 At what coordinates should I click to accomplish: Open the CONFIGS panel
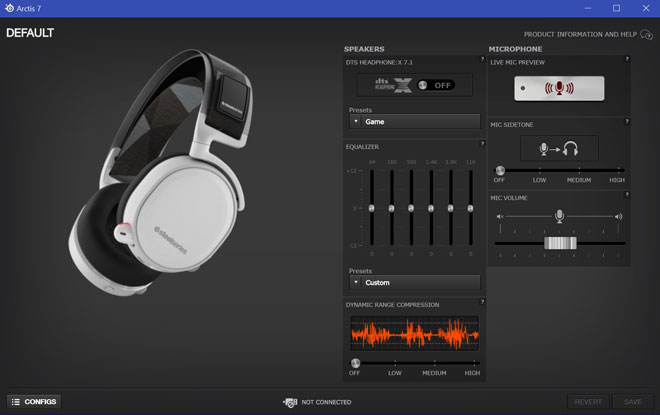pos(34,402)
